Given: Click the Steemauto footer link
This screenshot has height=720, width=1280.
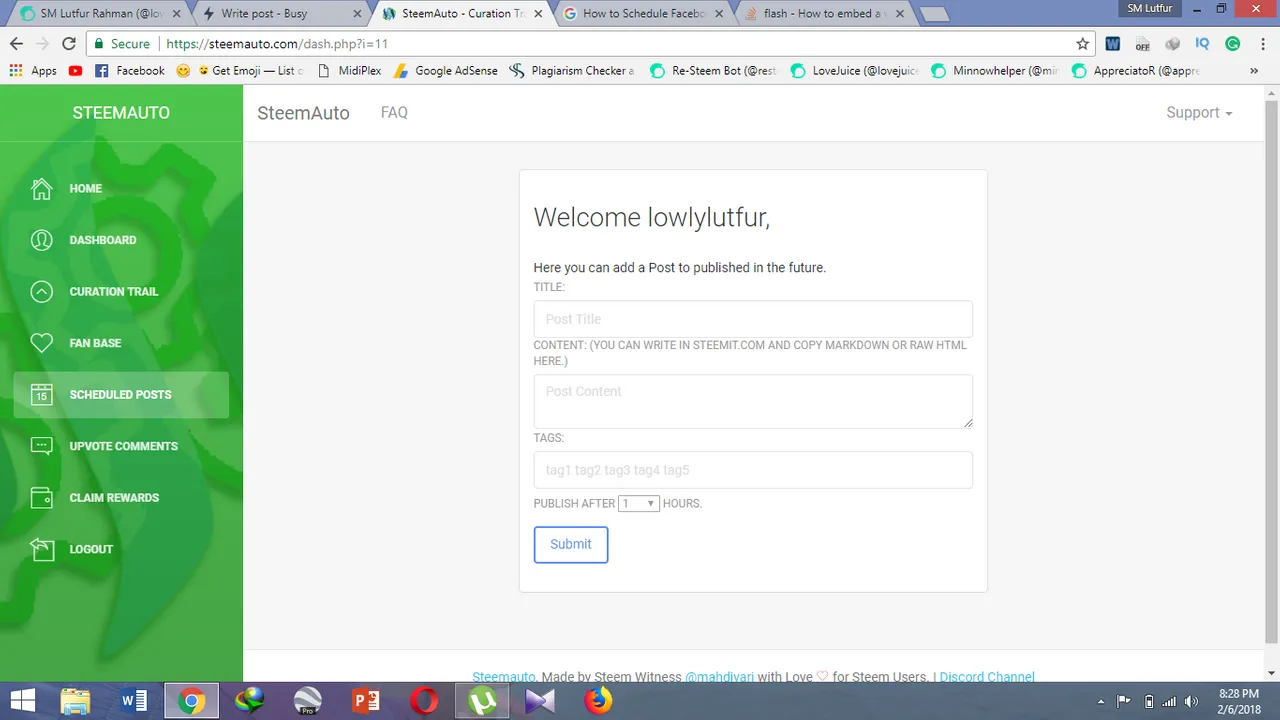Looking at the screenshot, I should point(504,677).
